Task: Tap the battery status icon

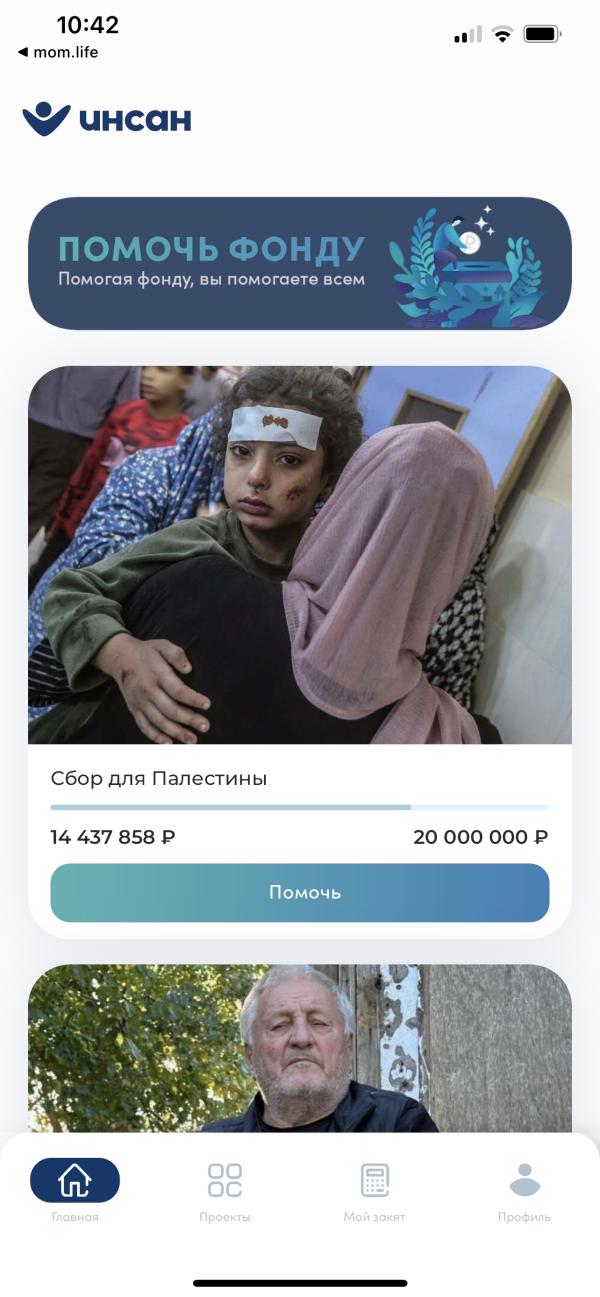Action: 542,34
